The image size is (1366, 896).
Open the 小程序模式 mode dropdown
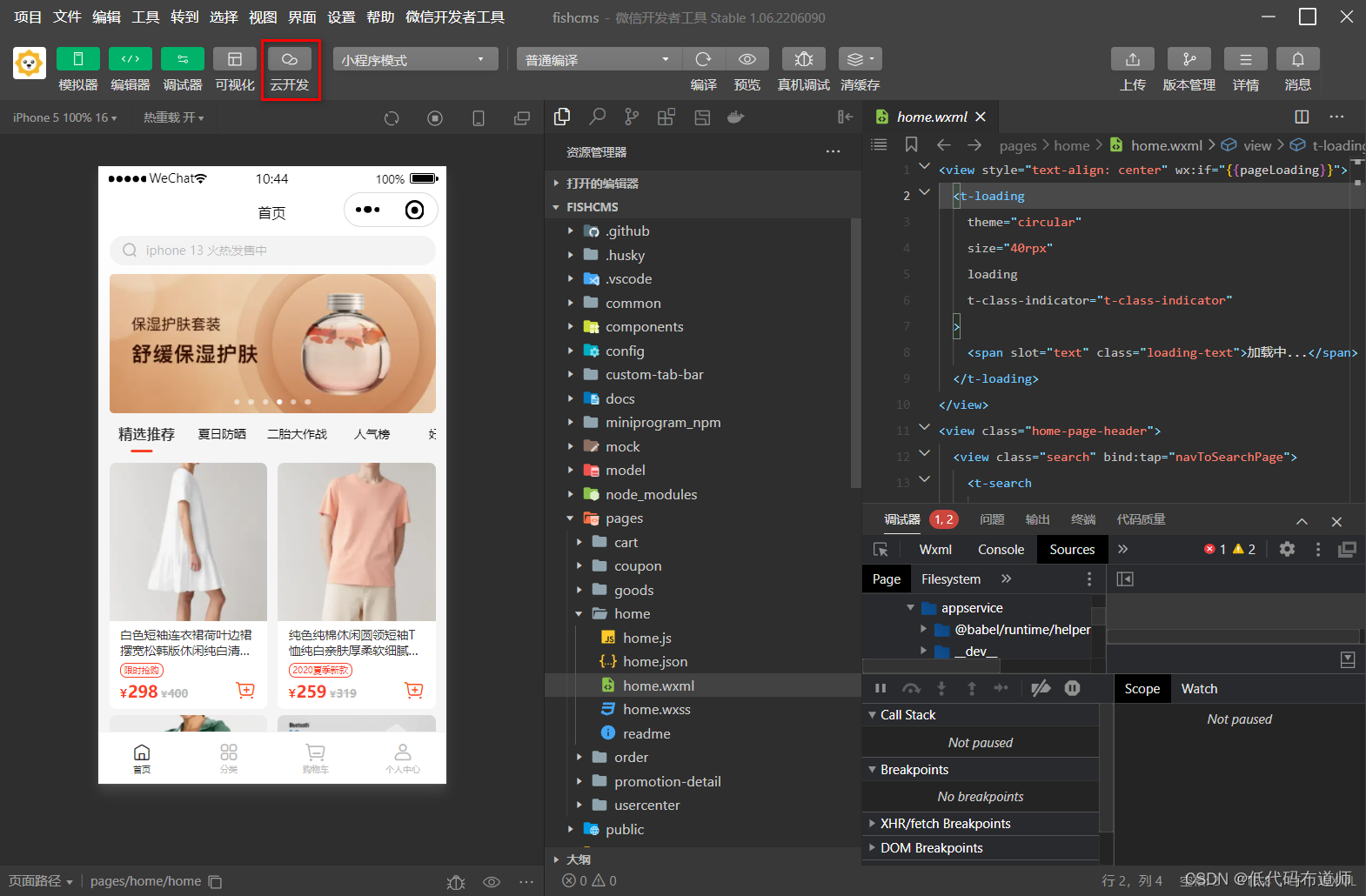[x=415, y=59]
